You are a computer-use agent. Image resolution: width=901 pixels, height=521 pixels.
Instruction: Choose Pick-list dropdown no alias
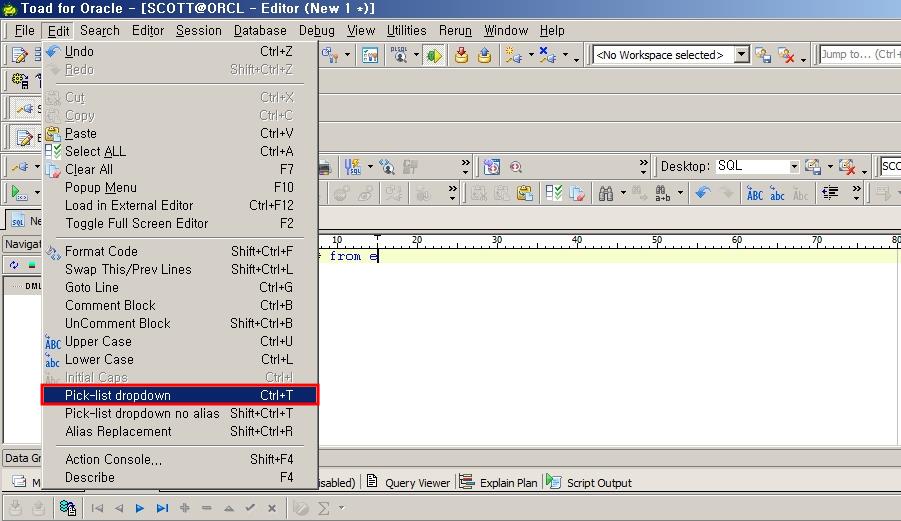coord(180,414)
